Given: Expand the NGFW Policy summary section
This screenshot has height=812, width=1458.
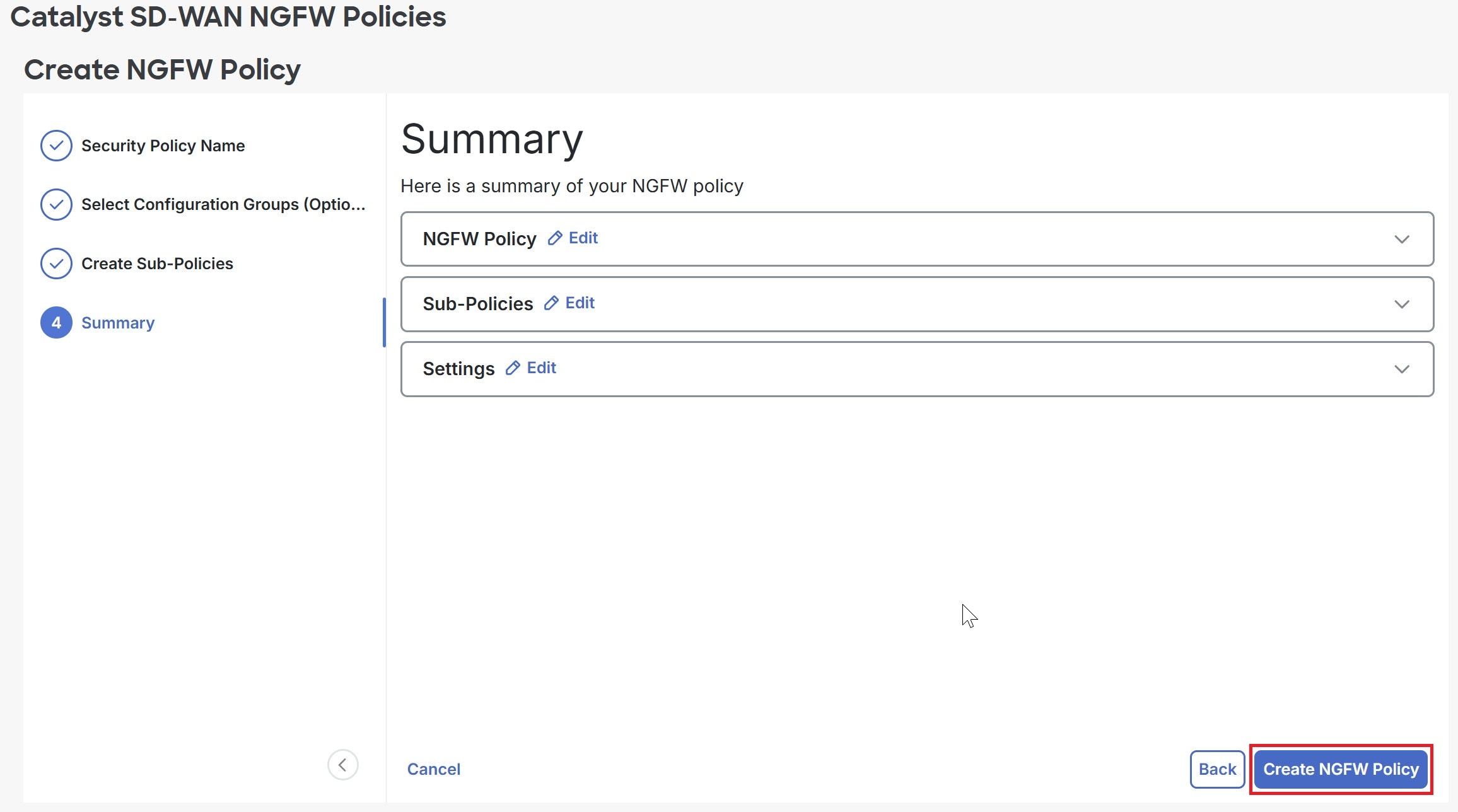Looking at the screenshot, I should click(x=1403, y=239).
